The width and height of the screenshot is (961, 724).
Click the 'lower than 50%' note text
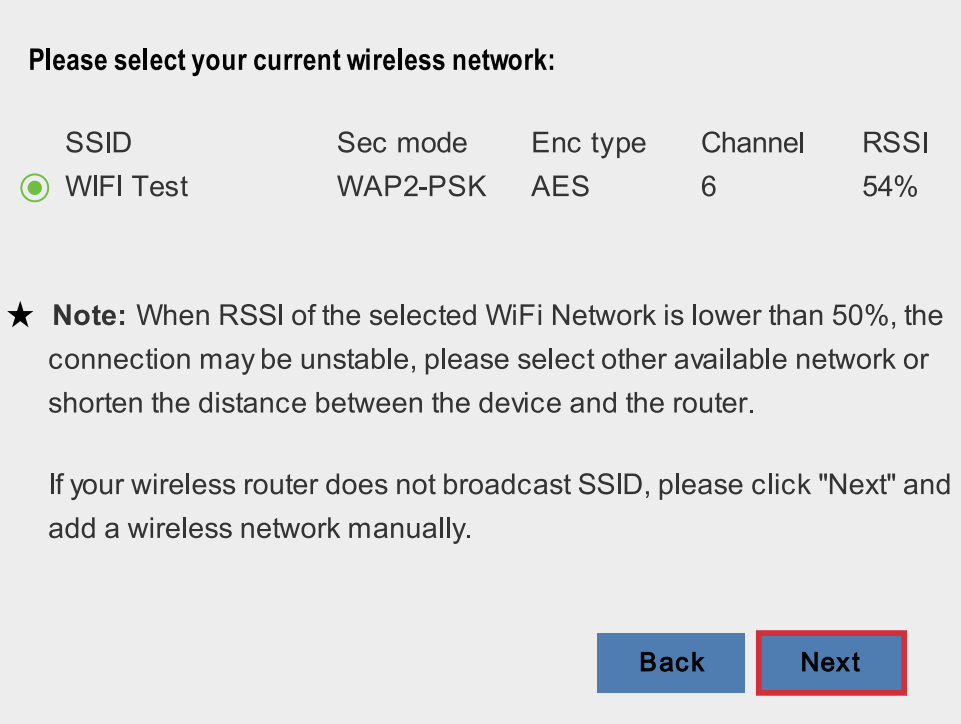click(790, 316)
